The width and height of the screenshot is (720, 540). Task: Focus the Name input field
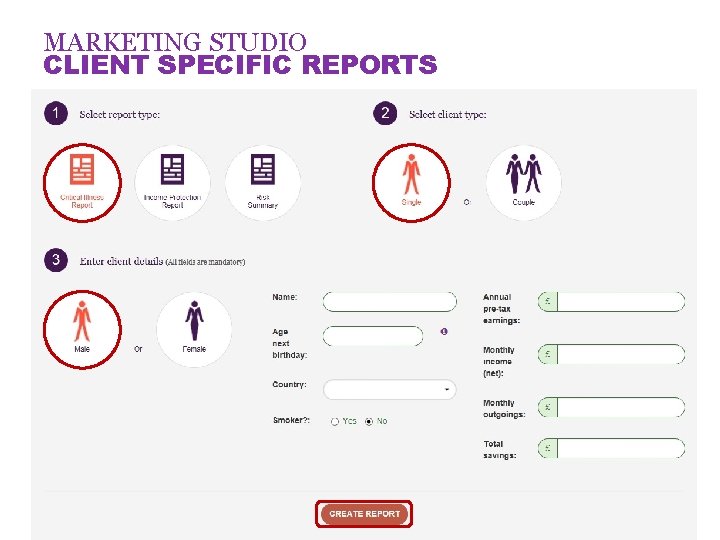click(389, 302)
